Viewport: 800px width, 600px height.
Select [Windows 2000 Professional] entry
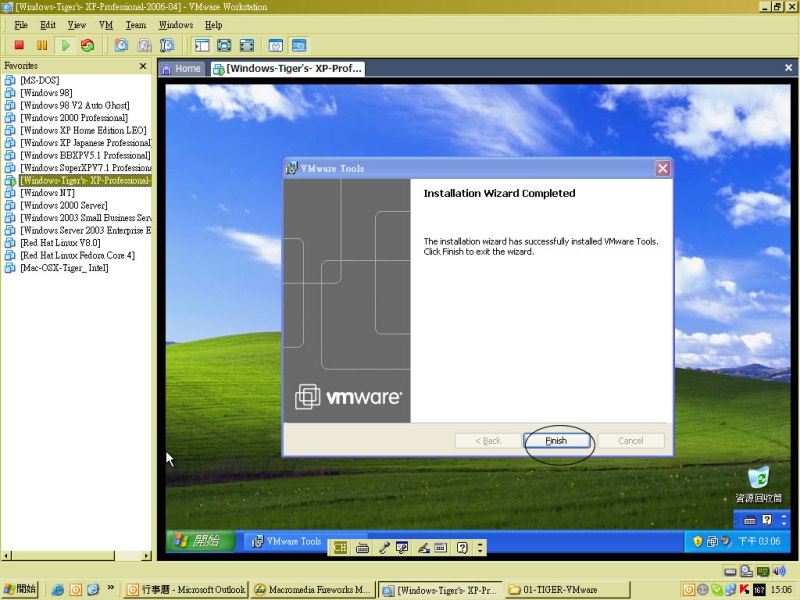[x=74, y=118]
